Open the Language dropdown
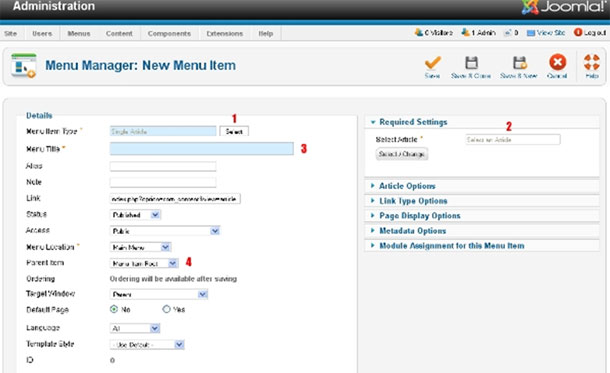Screen dimensions: 610x373 pyautogui.click(x=135, y=328)
